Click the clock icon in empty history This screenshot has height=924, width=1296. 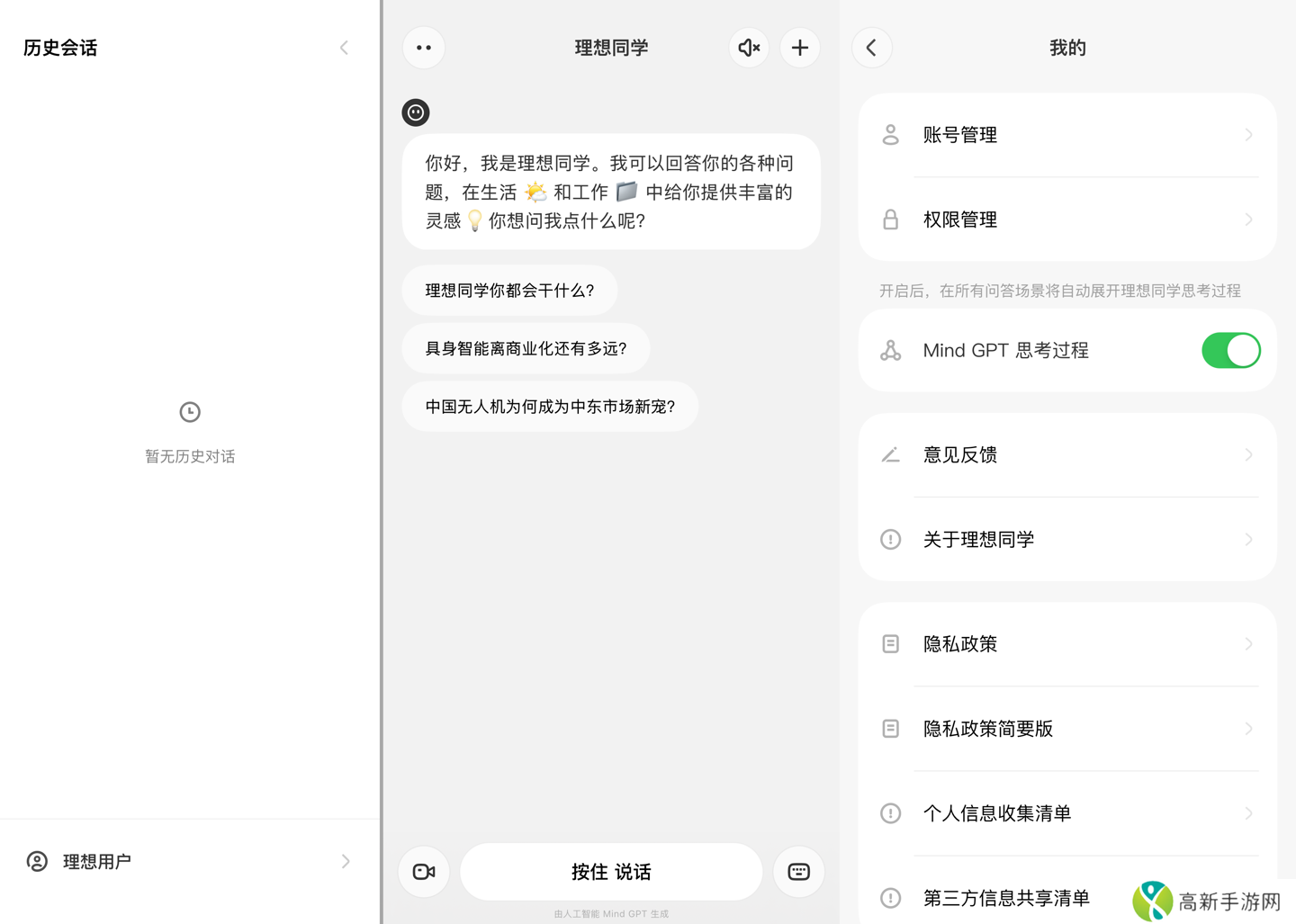(x=190, y=412)
